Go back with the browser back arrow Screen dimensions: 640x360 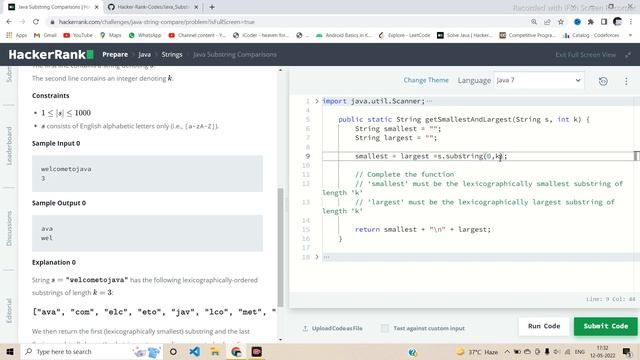click(9, 22)
